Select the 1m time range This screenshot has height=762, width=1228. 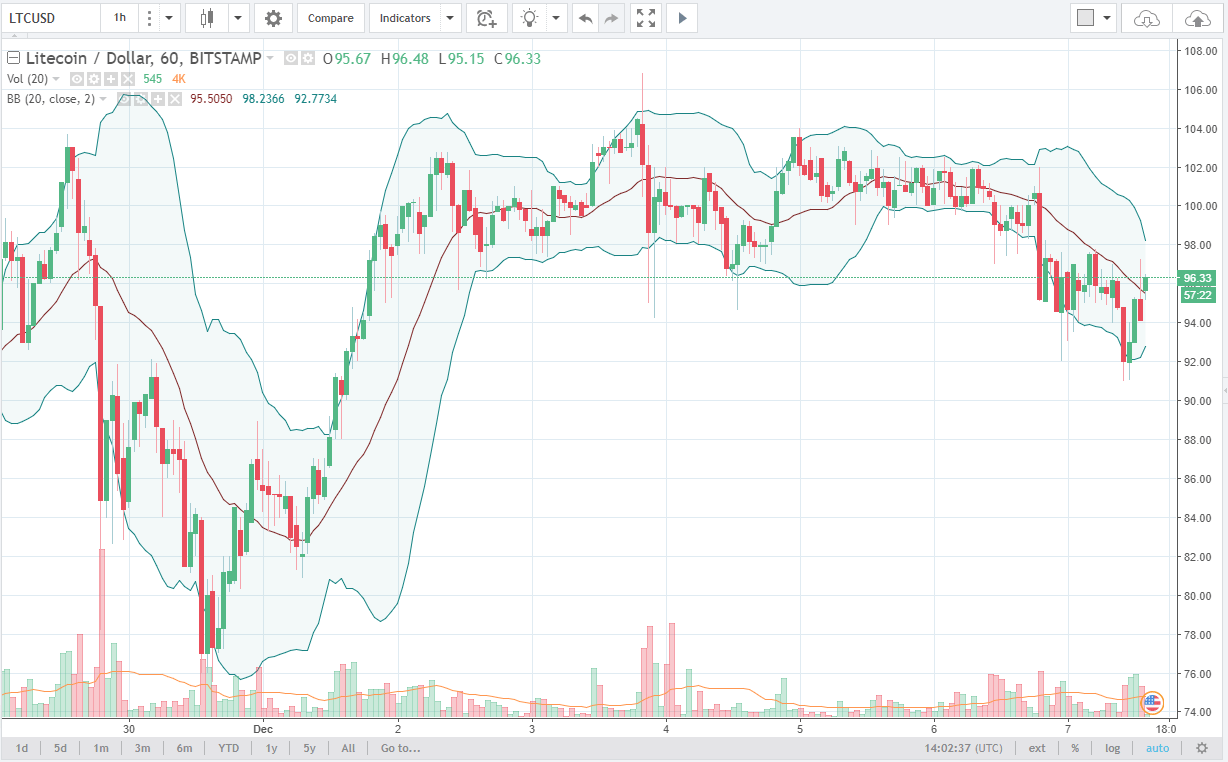[101, 748]
